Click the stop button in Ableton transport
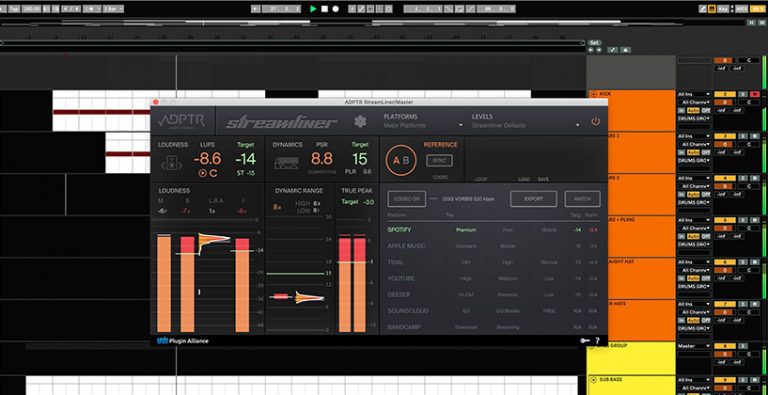768x395 pixels. pyautogui.click(x=325, y=9)
